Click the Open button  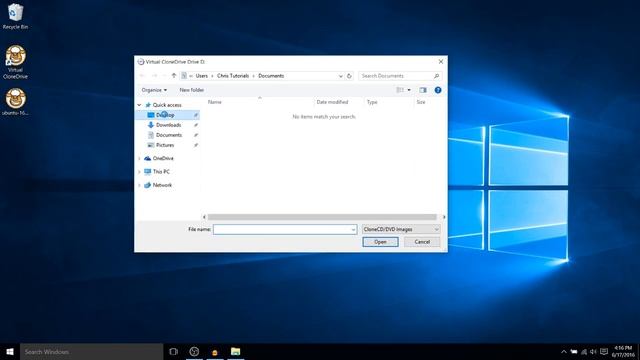pyautogui.click(x=380, y=242)
